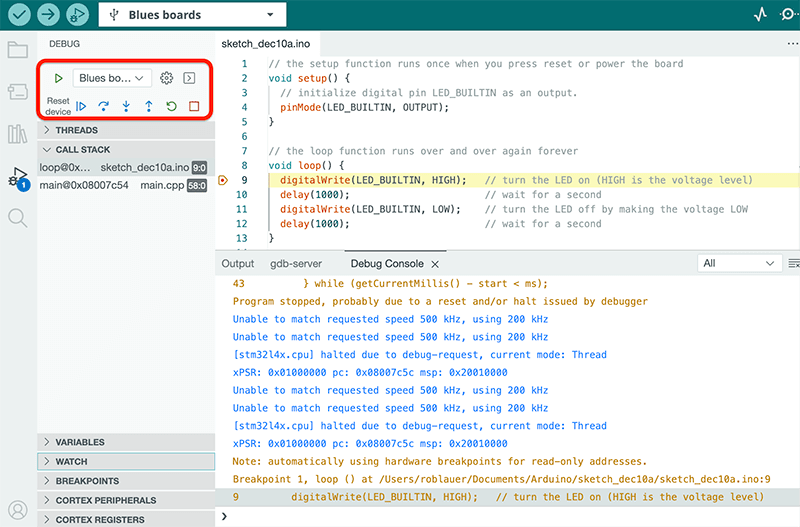Open the Serial Plotter icon
The height and width of the screenshot is (527, 800).
tap(760, 15)
